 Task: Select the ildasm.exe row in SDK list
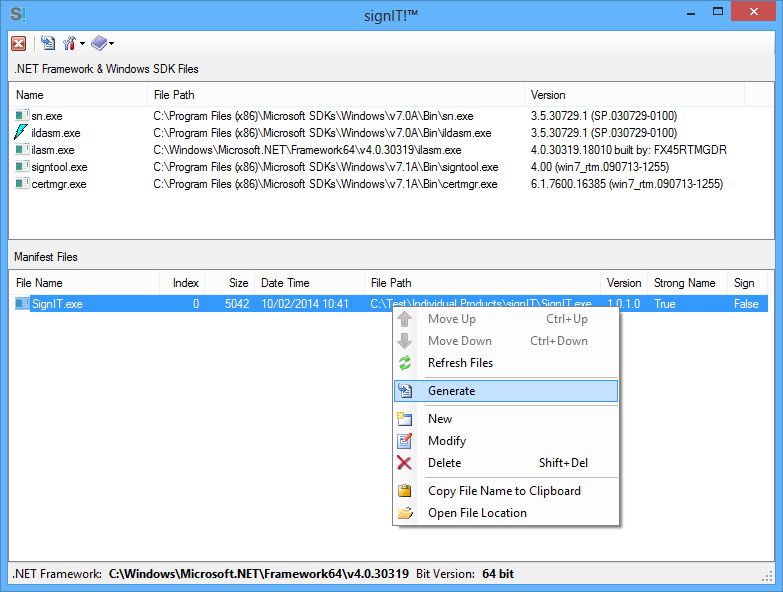point(55,133)
